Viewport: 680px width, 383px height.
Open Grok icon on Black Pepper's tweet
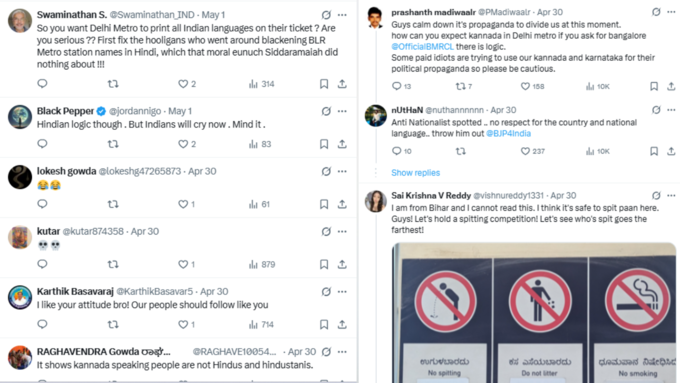point(326,111)
